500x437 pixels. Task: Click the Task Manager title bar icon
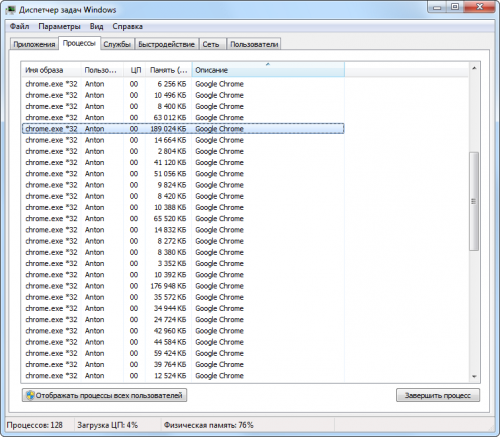click(x=10, y=10)
